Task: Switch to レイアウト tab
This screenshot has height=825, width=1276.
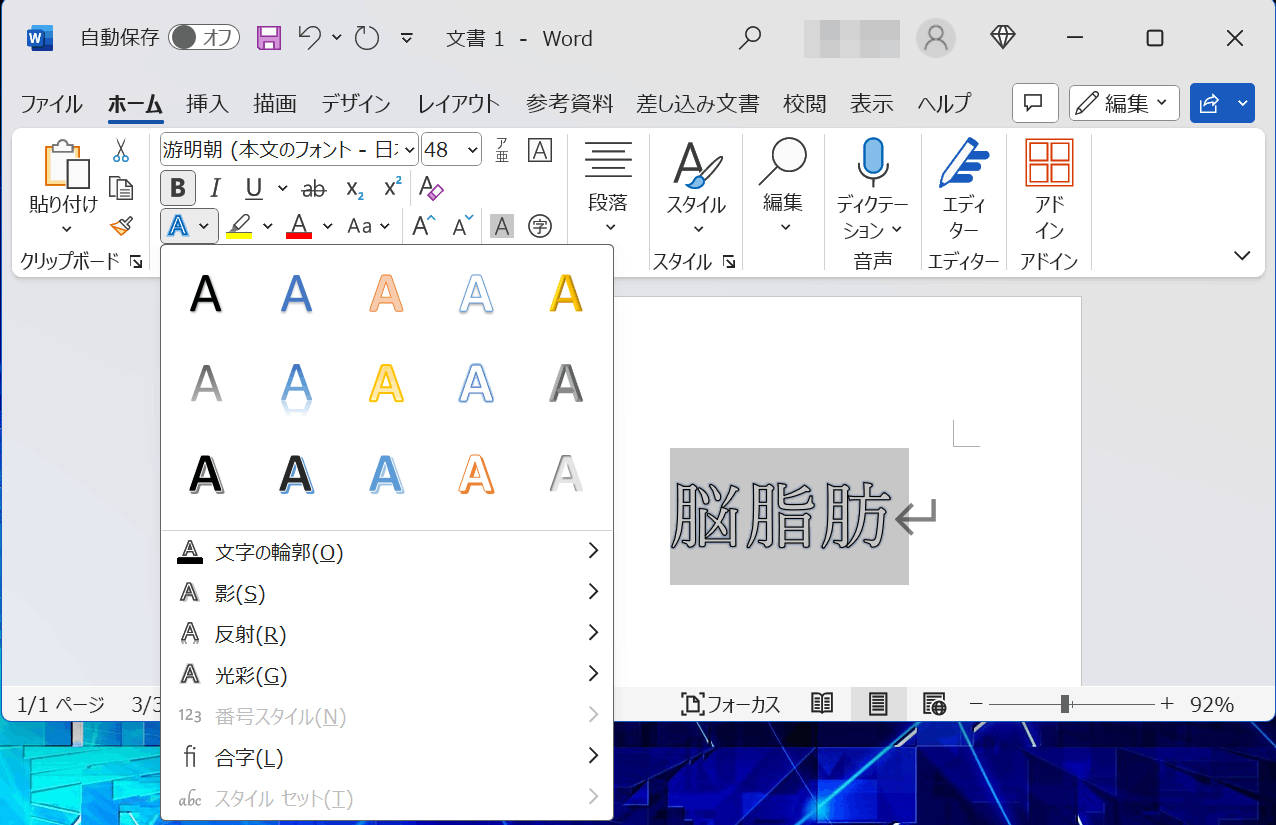Action: coord(458,104)
